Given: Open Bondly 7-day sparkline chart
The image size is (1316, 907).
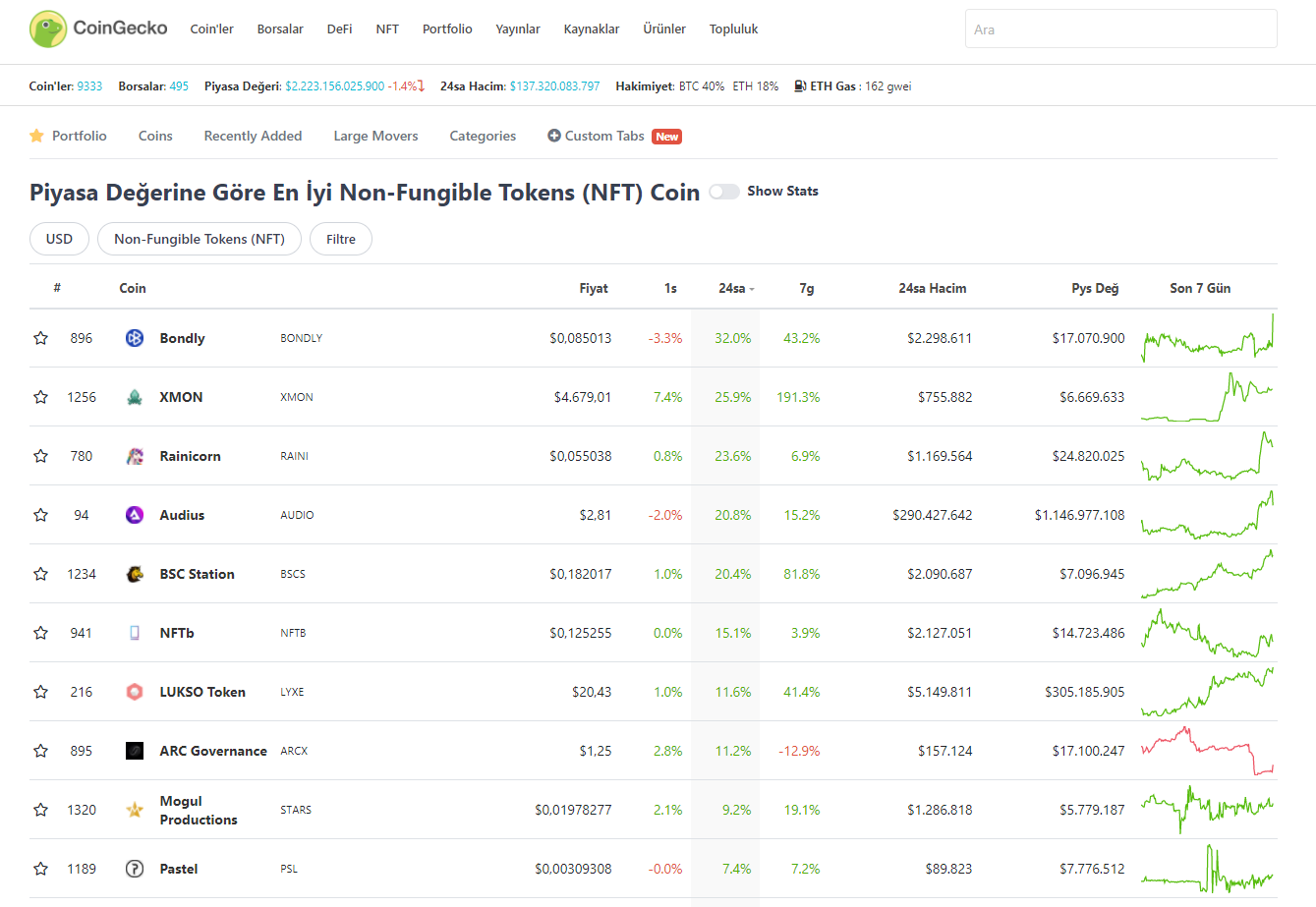Looking at the screenshot, I should (1208, 337).
